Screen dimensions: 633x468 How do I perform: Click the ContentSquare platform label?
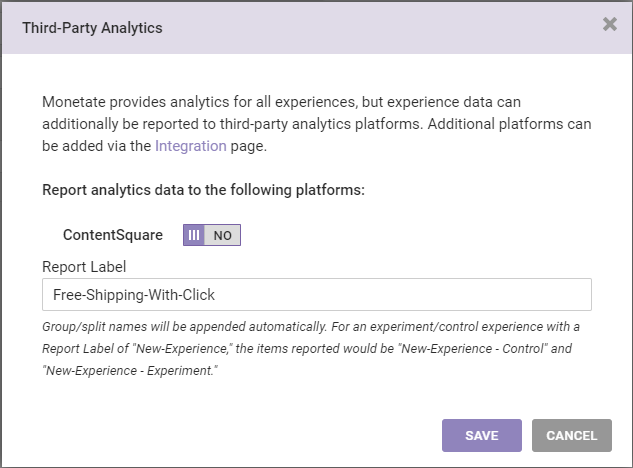click(113, 235)
